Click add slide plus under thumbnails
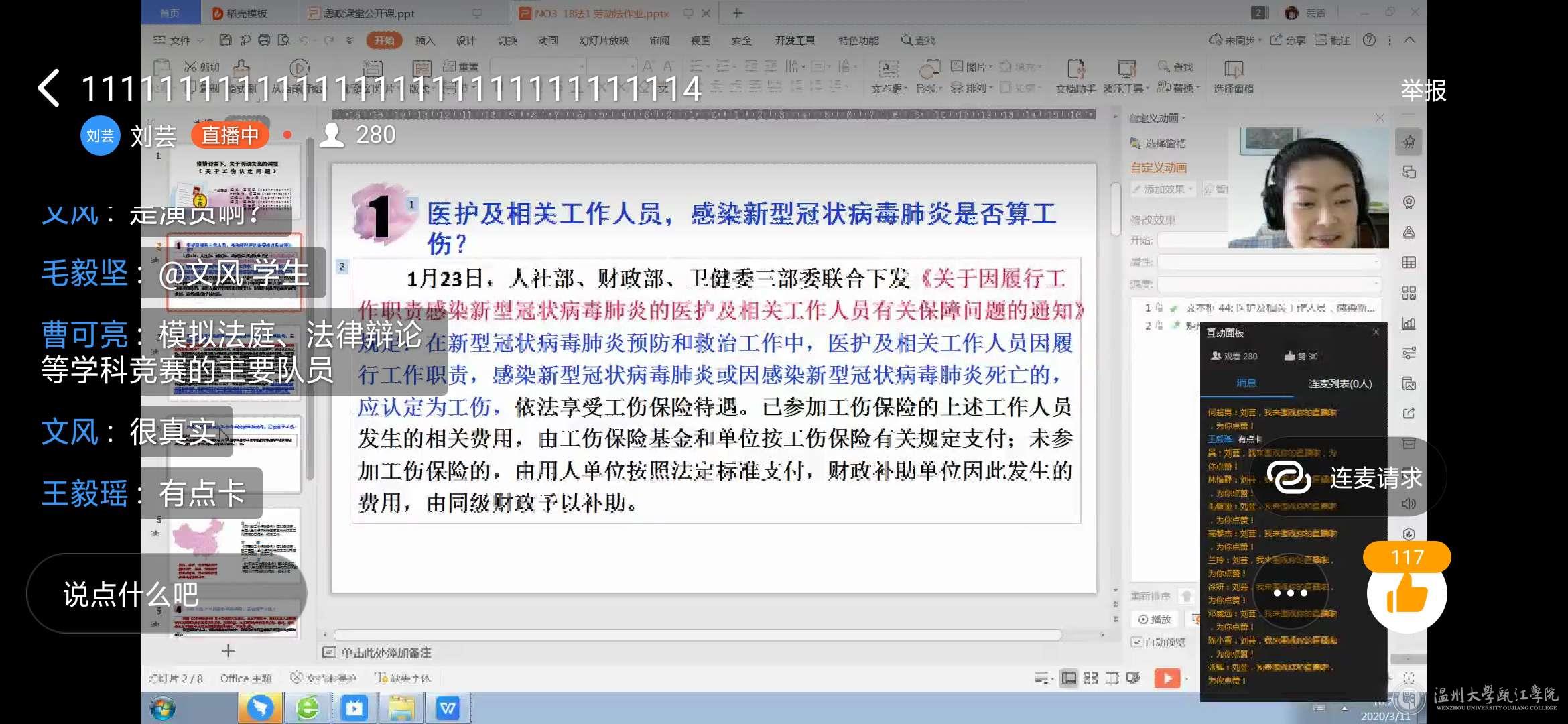This screenshot has width=1568, height=724. tap(228, 650)
